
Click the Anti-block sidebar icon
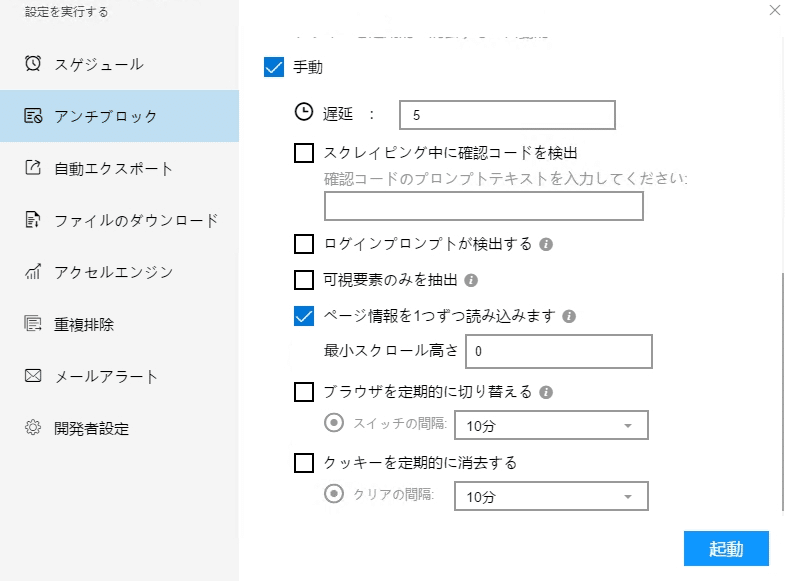point(33,116)
